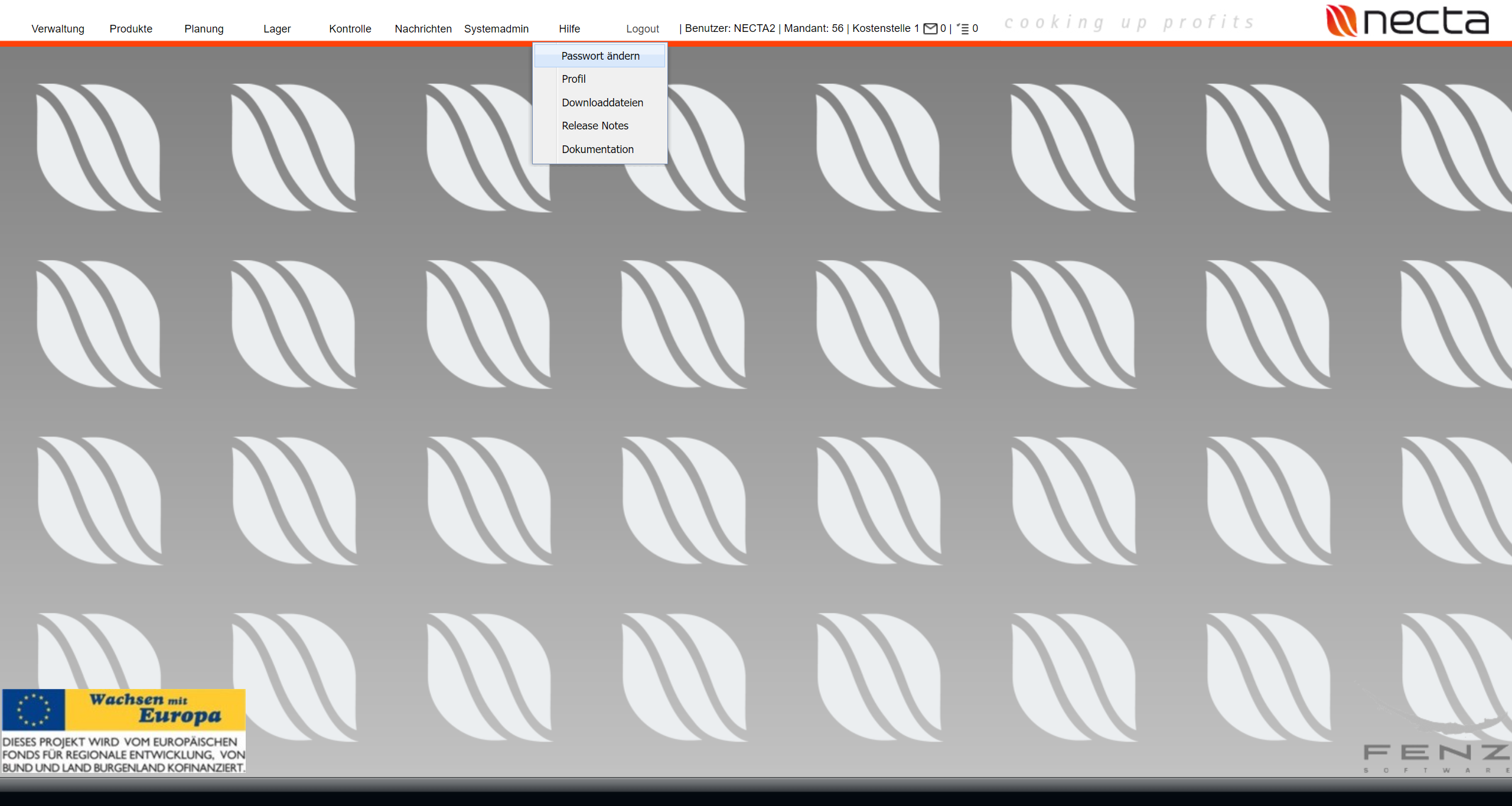Choose Downloaddateien in the dropdown
This screenshot has width=1512, height=806.
602,103
